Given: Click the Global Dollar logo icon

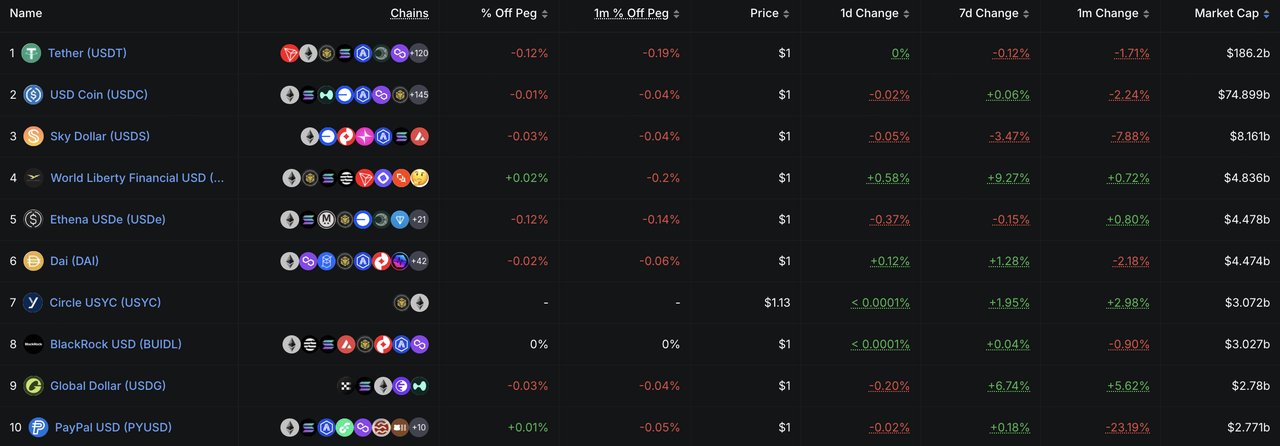Looking at the screenshot, I should [x=33, y=386].
